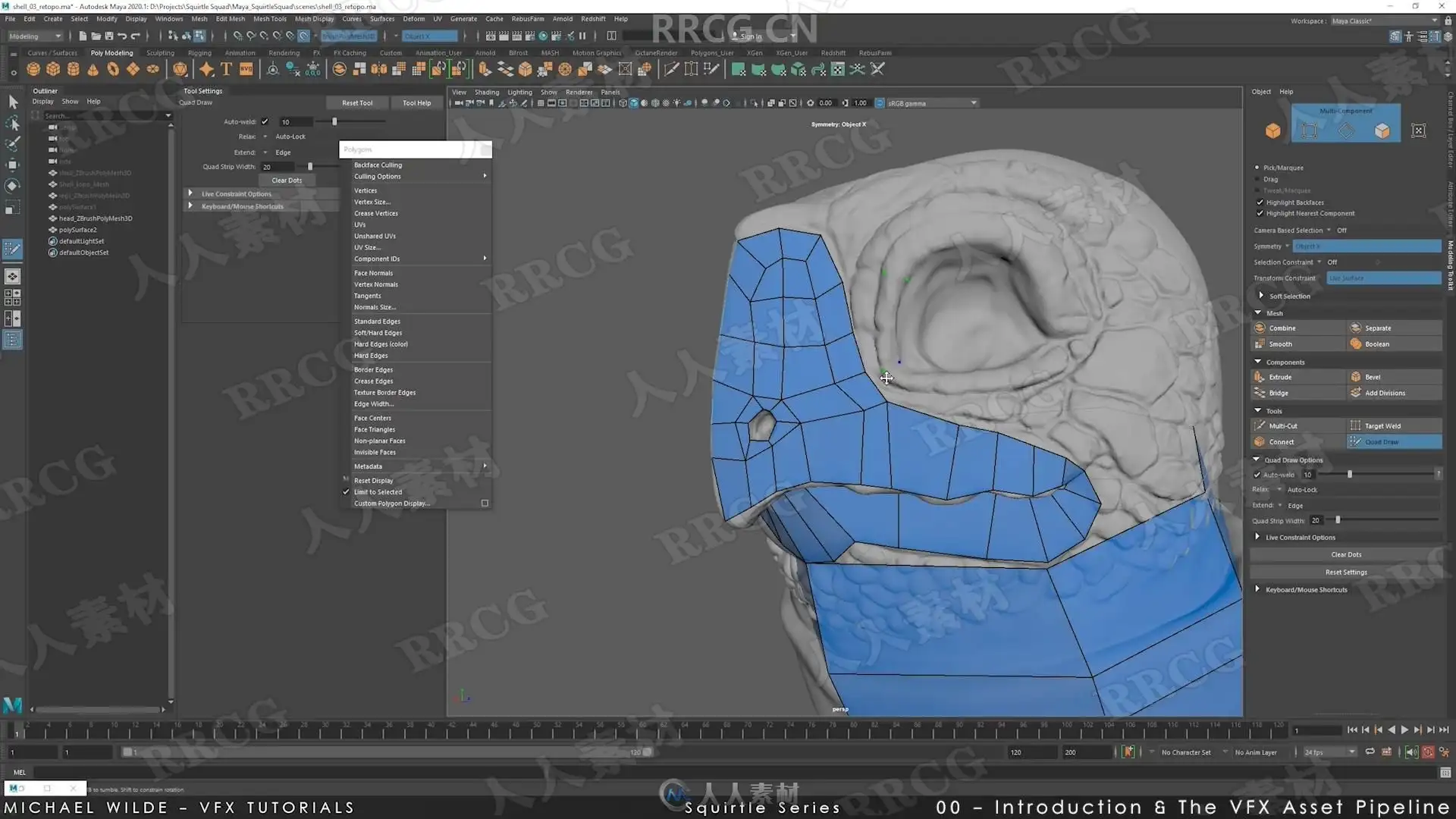Click the Extrude tool icon

(x=1260, y=377)
